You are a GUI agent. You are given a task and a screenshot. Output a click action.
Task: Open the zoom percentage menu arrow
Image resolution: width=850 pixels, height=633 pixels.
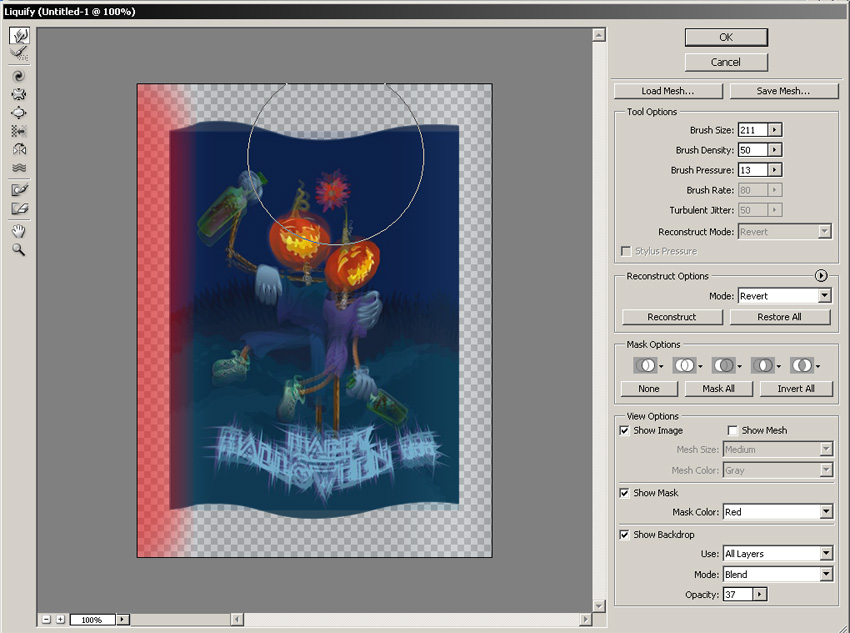pos(123,619)
